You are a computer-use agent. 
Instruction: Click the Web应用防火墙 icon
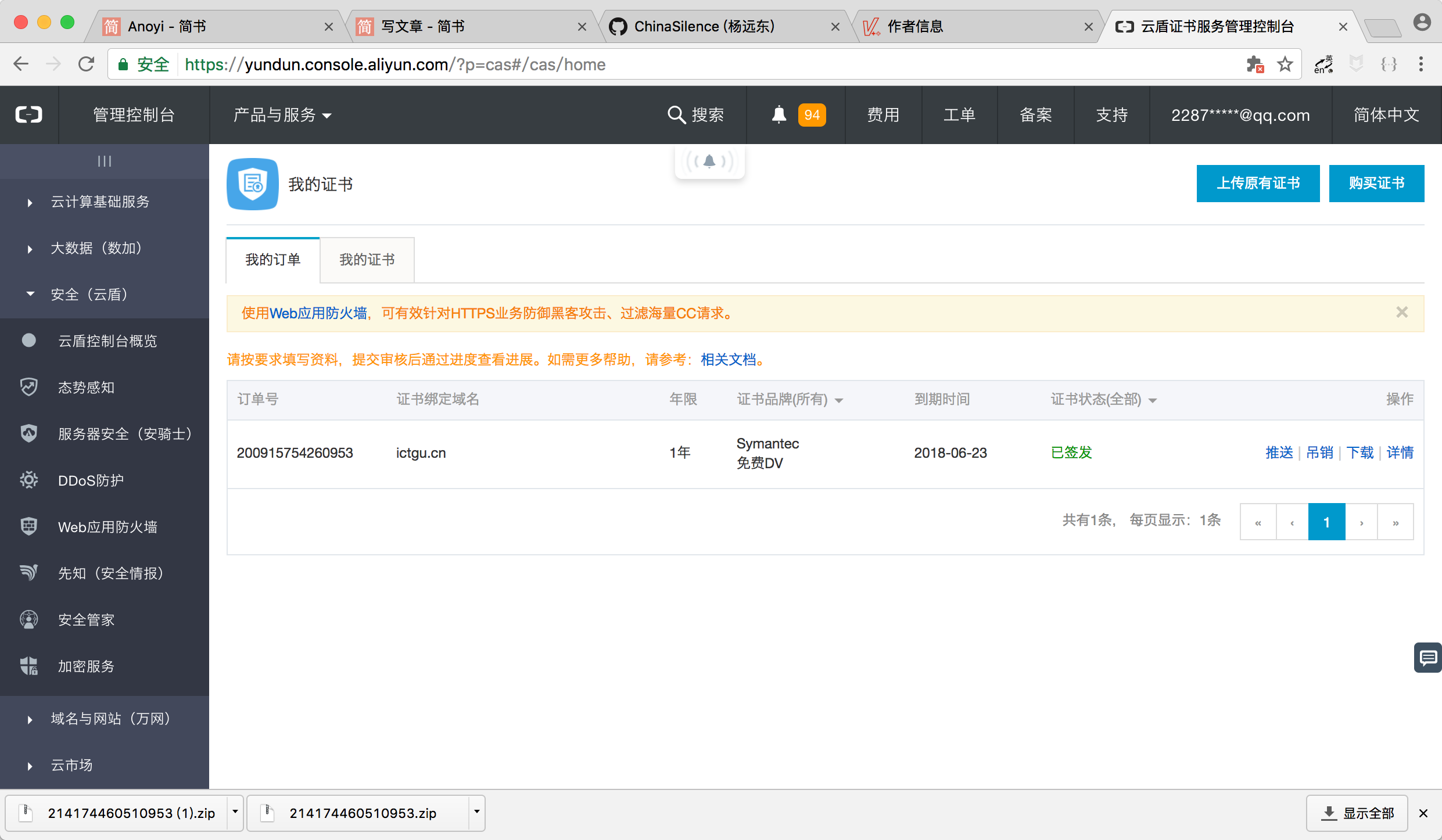pos(29,526)
